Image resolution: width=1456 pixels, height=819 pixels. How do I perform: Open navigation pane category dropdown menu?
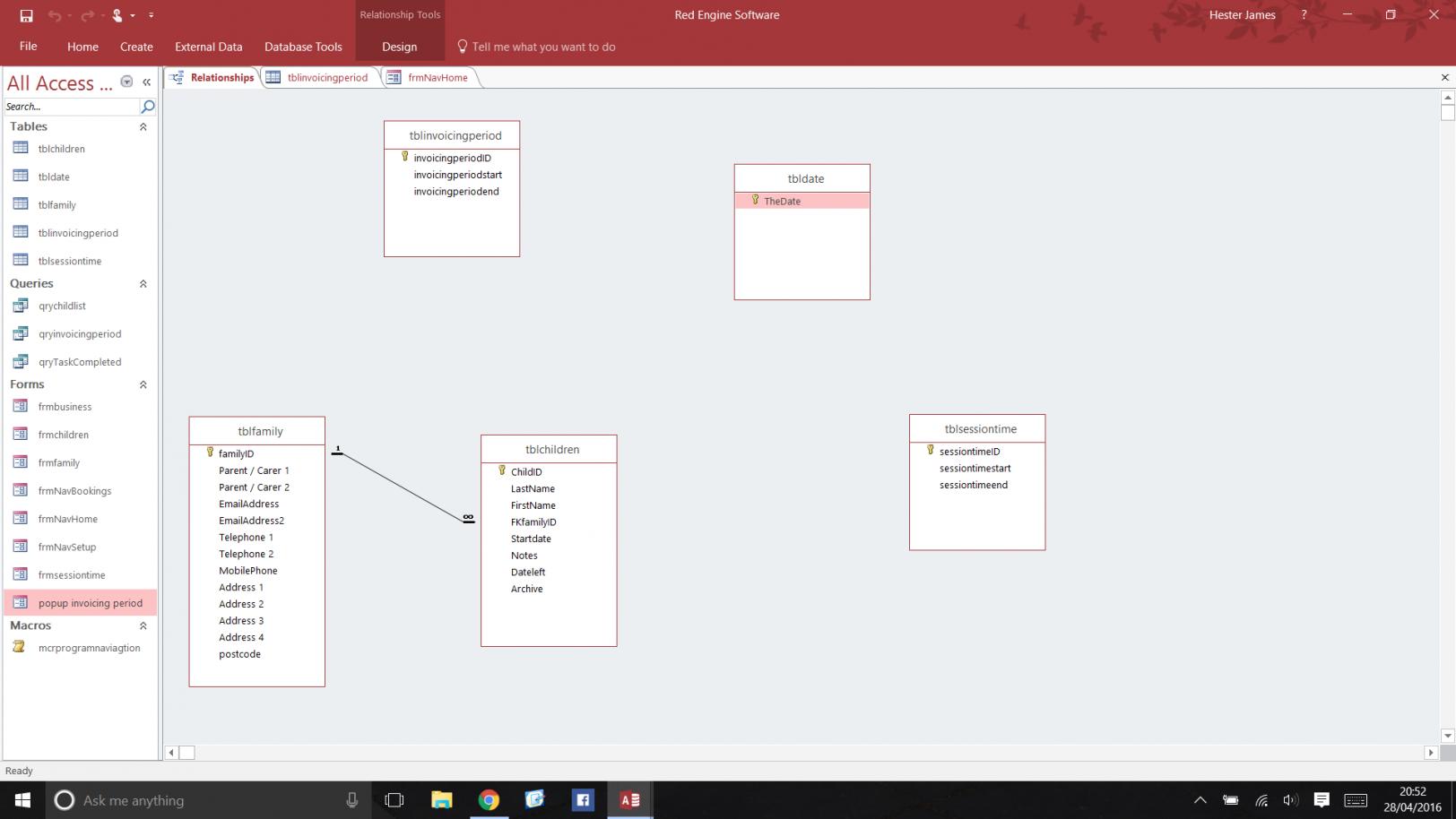click(126, 82)
